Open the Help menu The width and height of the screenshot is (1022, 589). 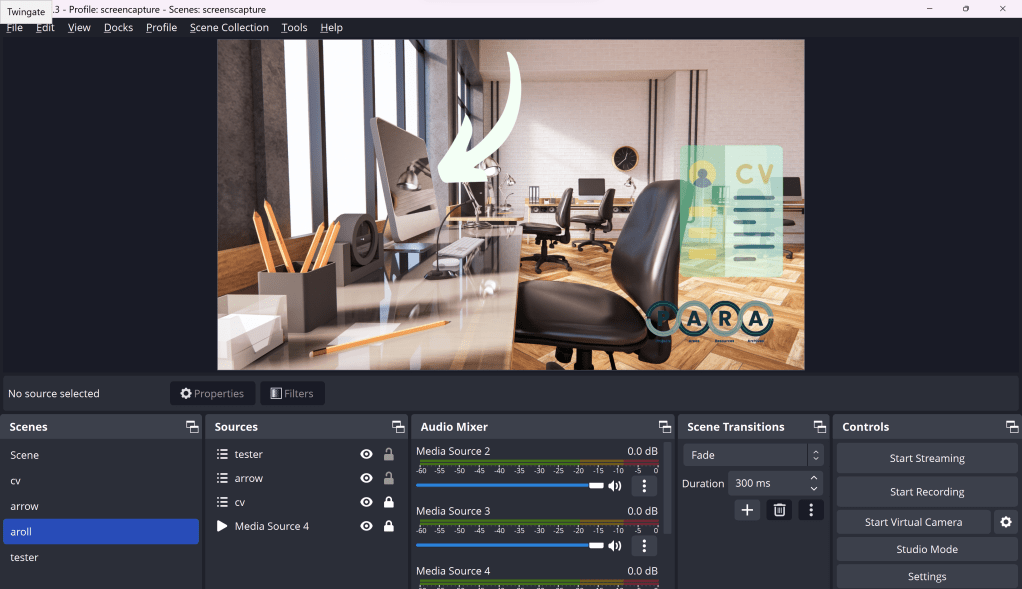click(x=331, y=27)
